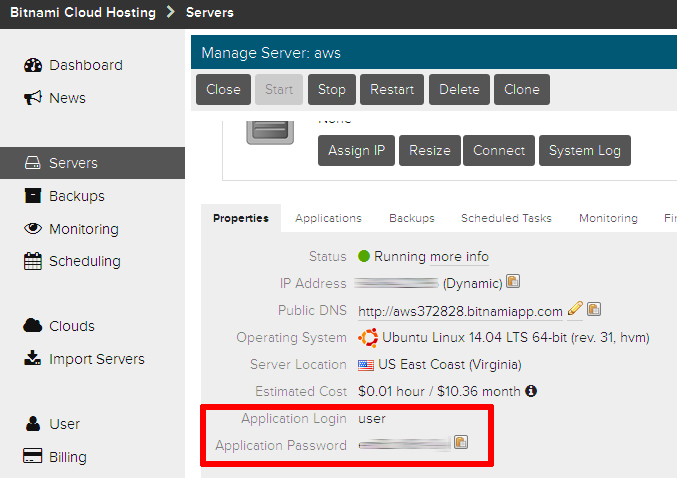Image resolution: width=677 pixels, height=478 pixels.
Task: Switch to the Properties tab
Action: pyautogui.click(x=241, y=218)
